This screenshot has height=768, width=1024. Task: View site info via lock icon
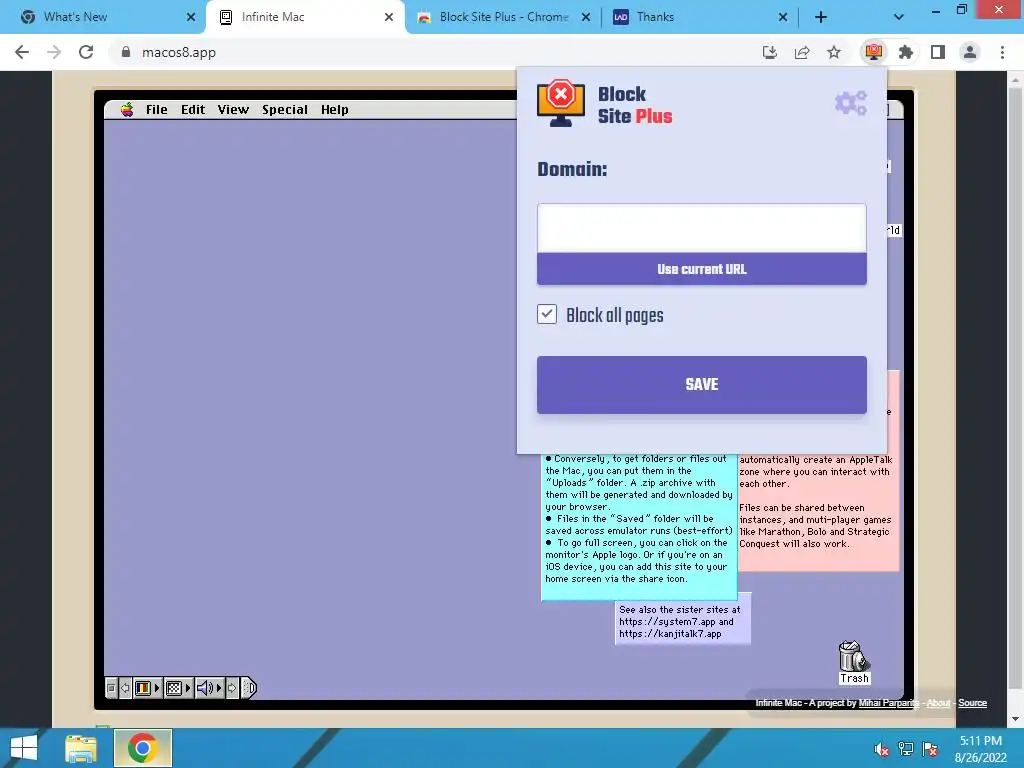(x=126, y=52)
